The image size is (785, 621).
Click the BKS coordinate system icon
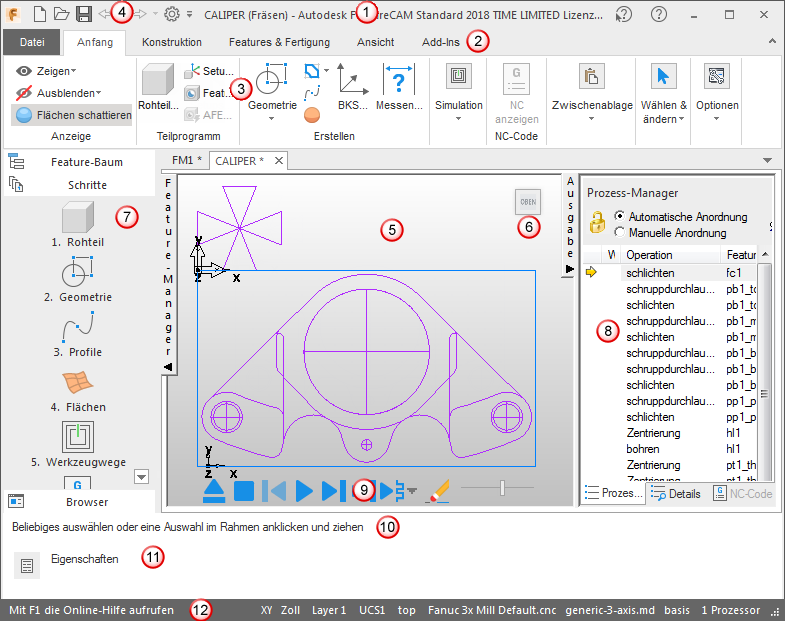click(352, 79)
